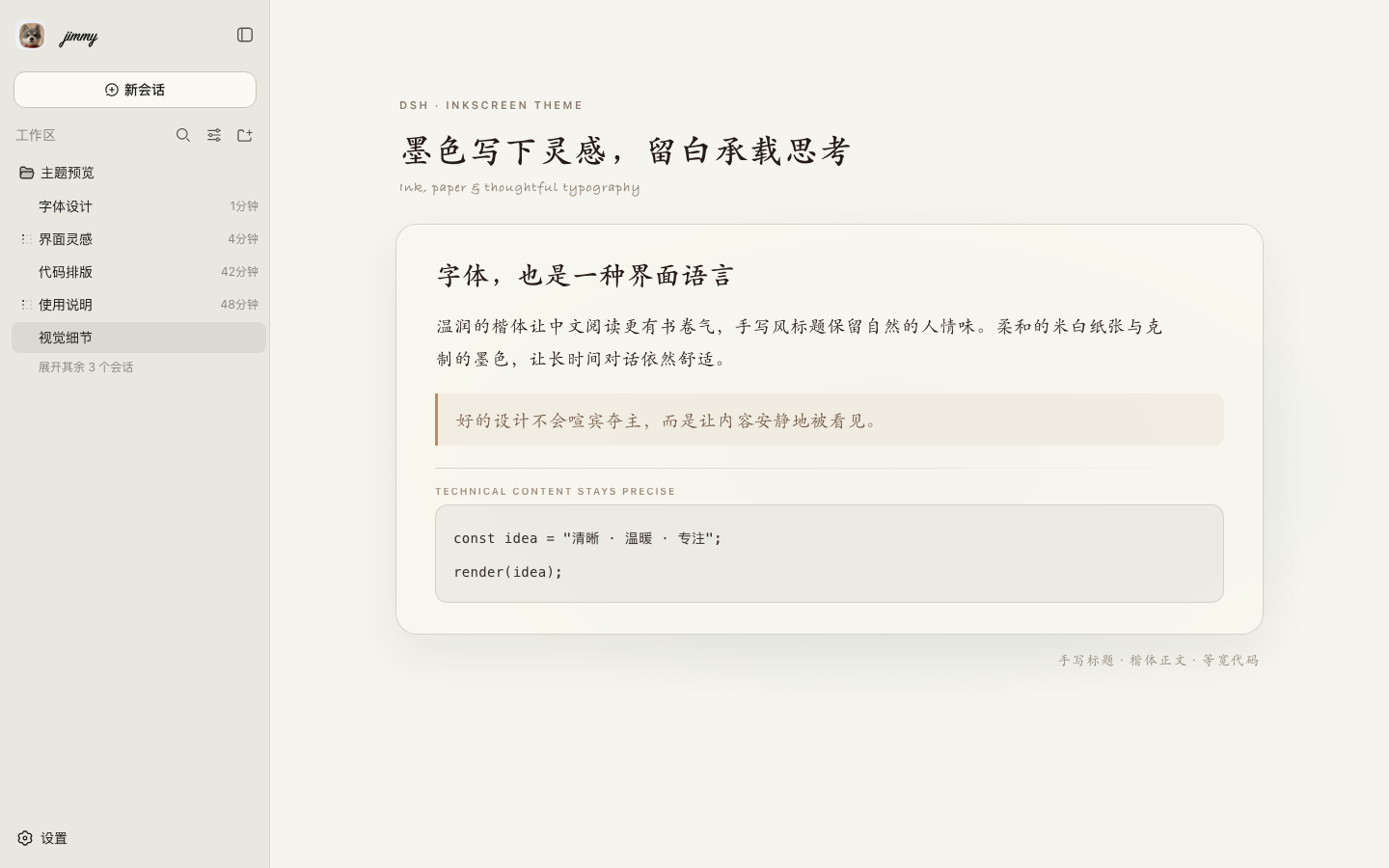Click the drag handle beside 使用说明
1389x868 pixels.
(x=26, y=305)
